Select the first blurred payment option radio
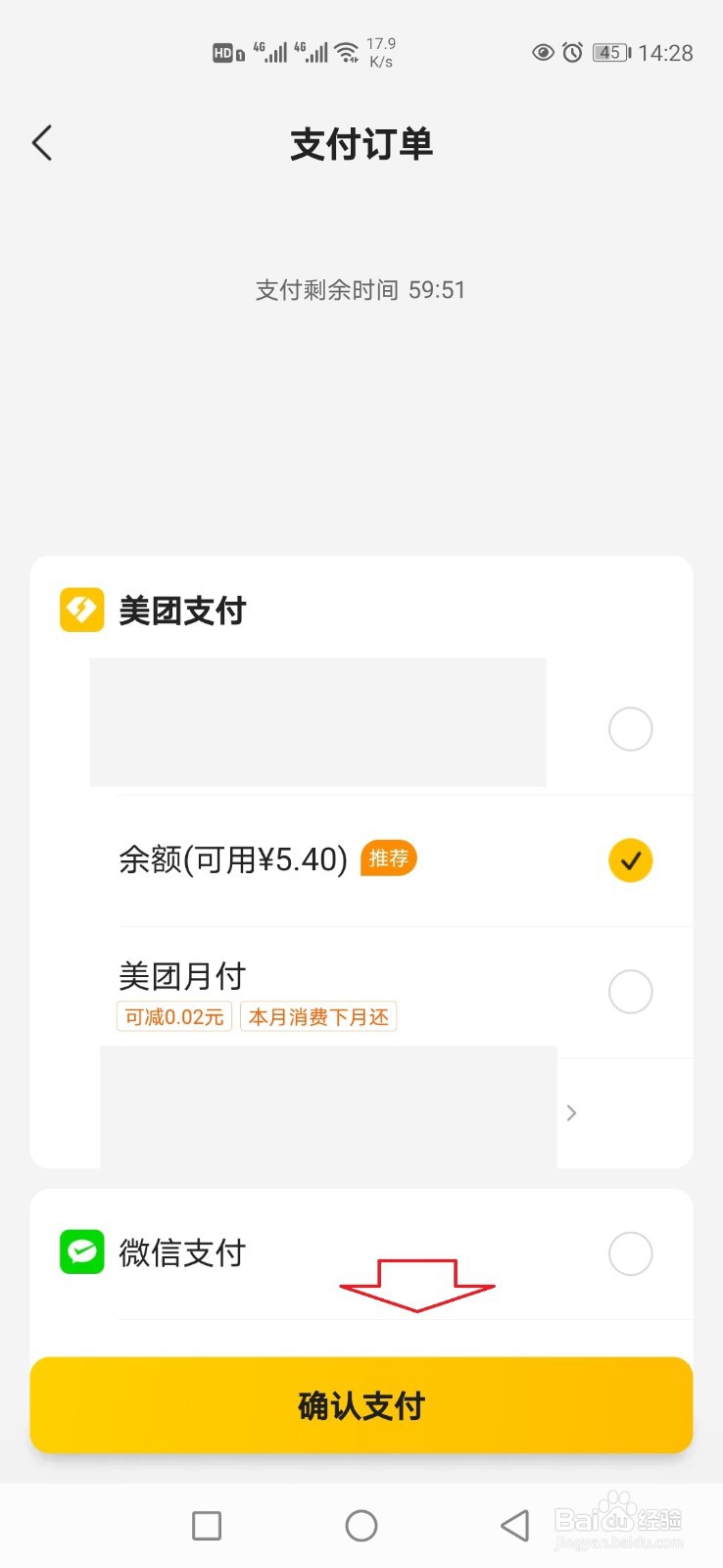723x1568 pixels. click(x=631, y=729)
